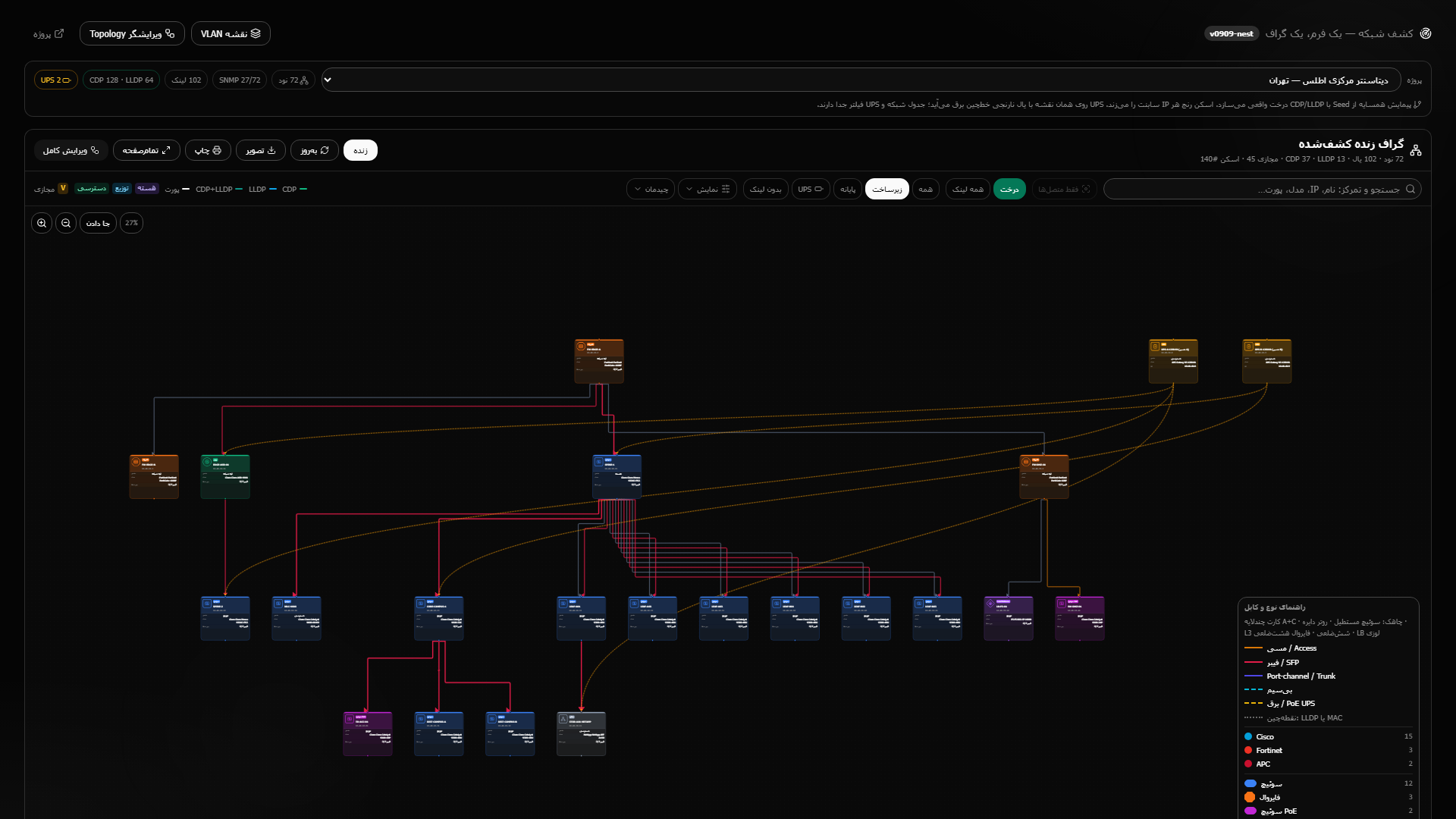Click the APC legend entry
Image resolution: width=1456 pixels, height=819 pixels.
pyautogui.click(x=1329, y=764)
